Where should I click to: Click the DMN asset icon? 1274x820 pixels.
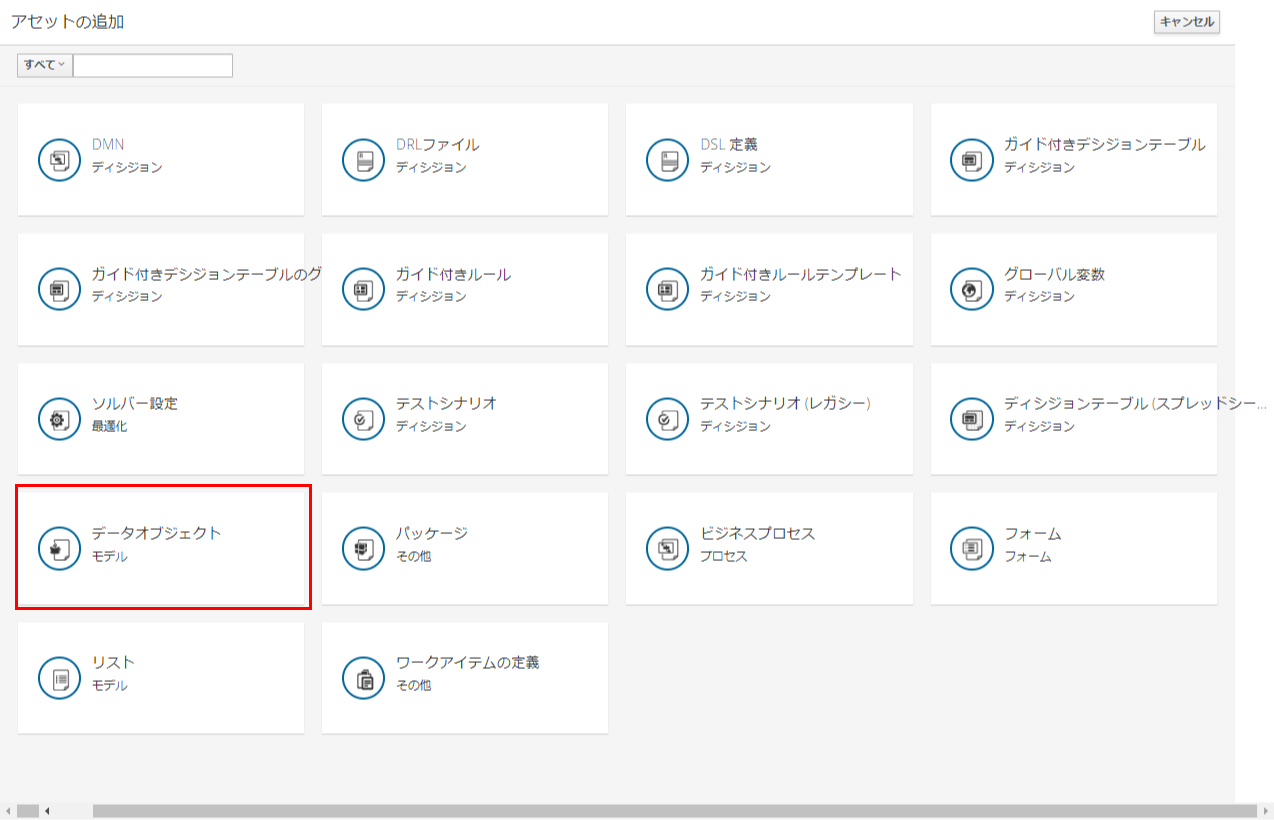59,160
